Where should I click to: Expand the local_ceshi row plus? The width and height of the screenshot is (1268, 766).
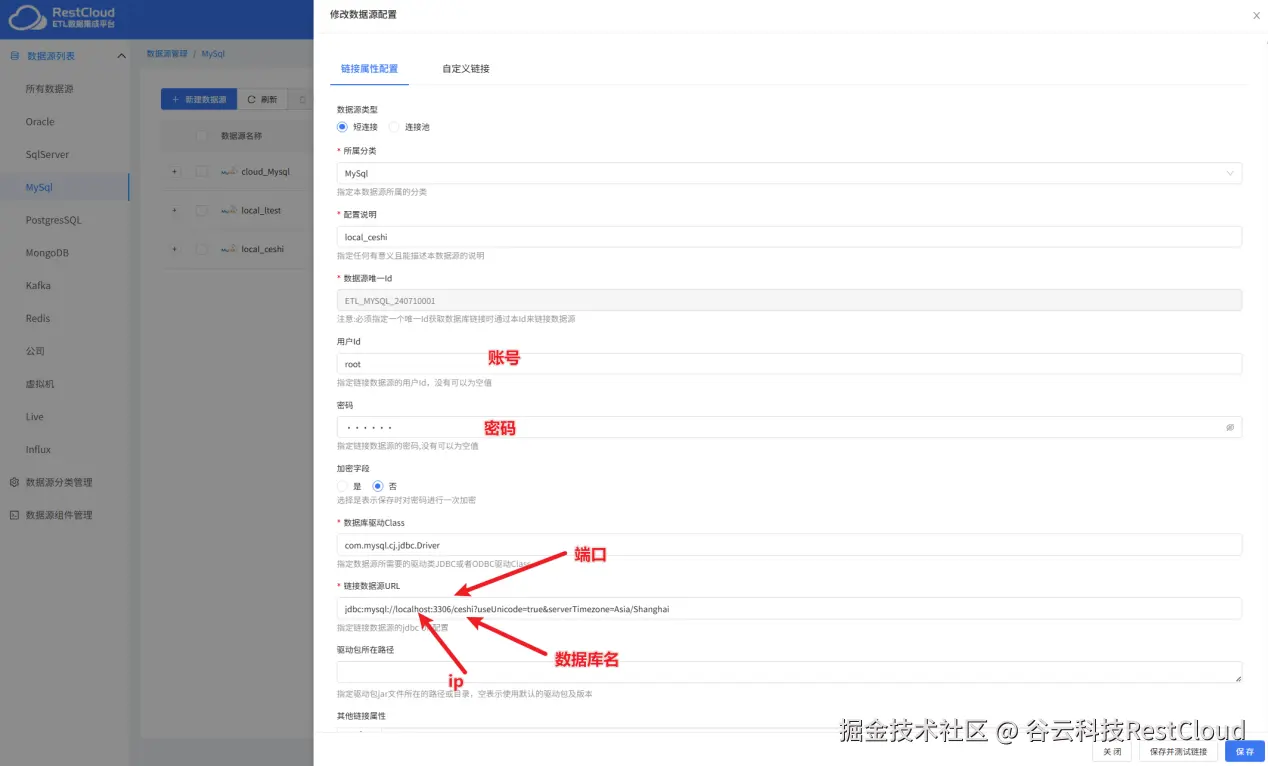174,249
